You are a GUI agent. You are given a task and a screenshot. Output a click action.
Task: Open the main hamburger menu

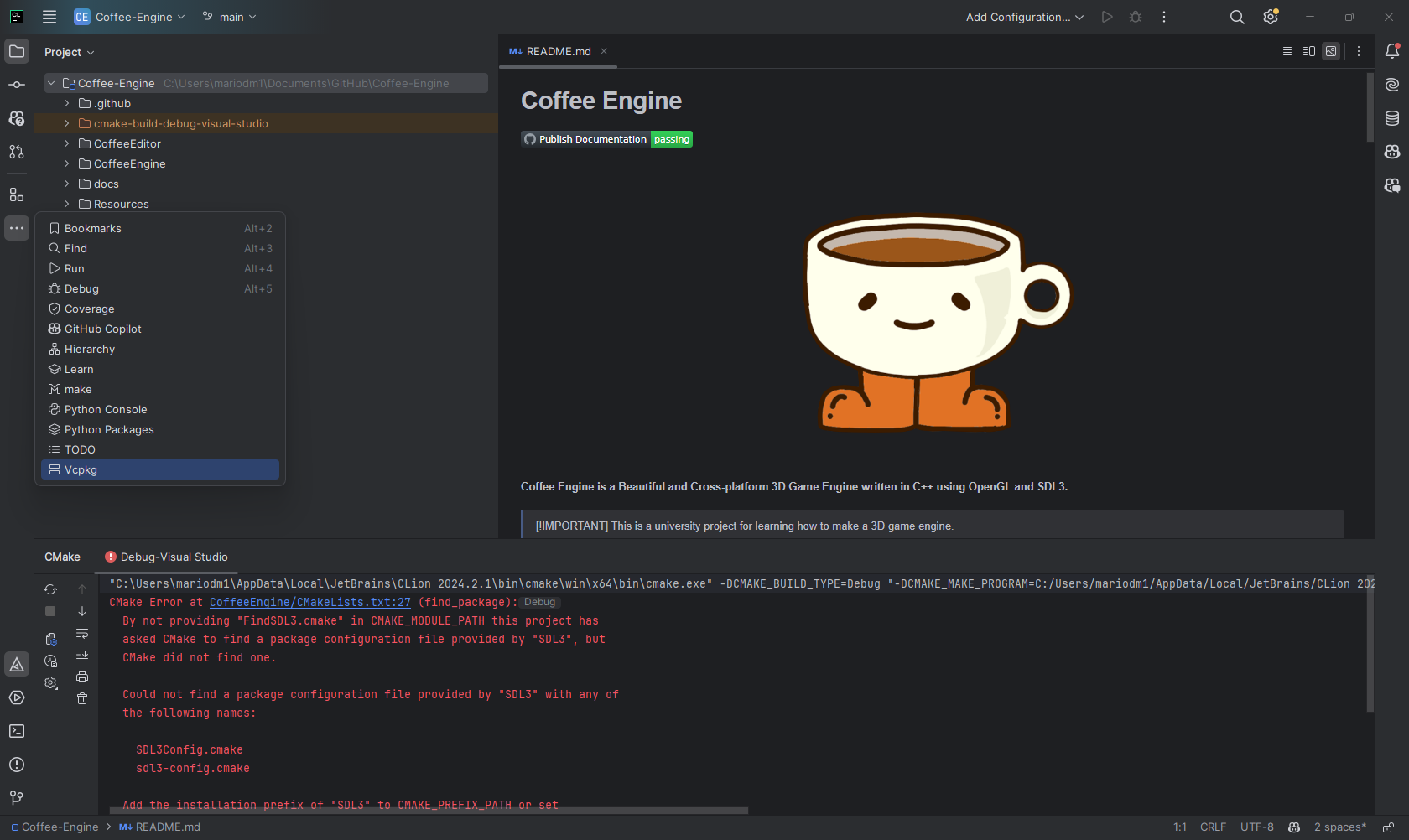[49, 17]
